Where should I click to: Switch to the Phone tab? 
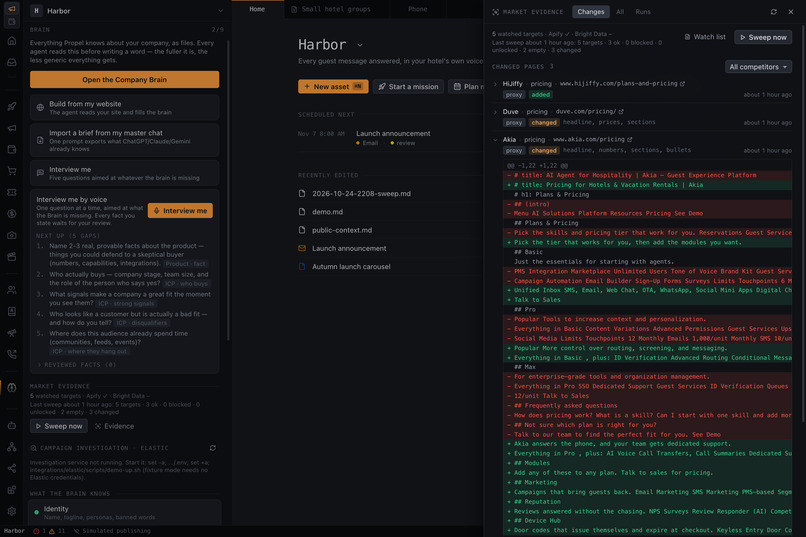click(x=417, y=9)
